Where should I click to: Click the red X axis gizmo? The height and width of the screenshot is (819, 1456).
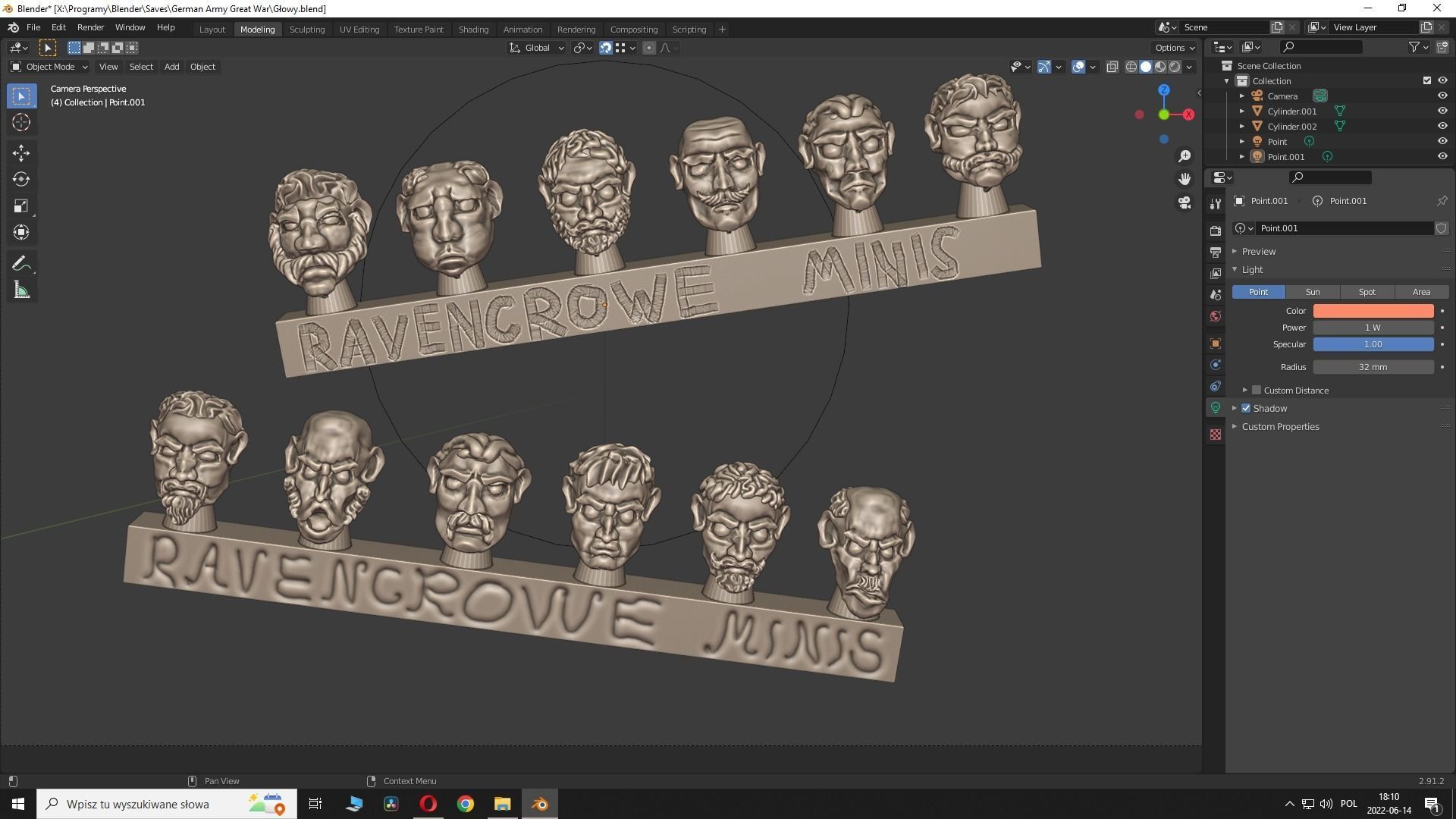pyautogui.click(x=1188, y=115)
